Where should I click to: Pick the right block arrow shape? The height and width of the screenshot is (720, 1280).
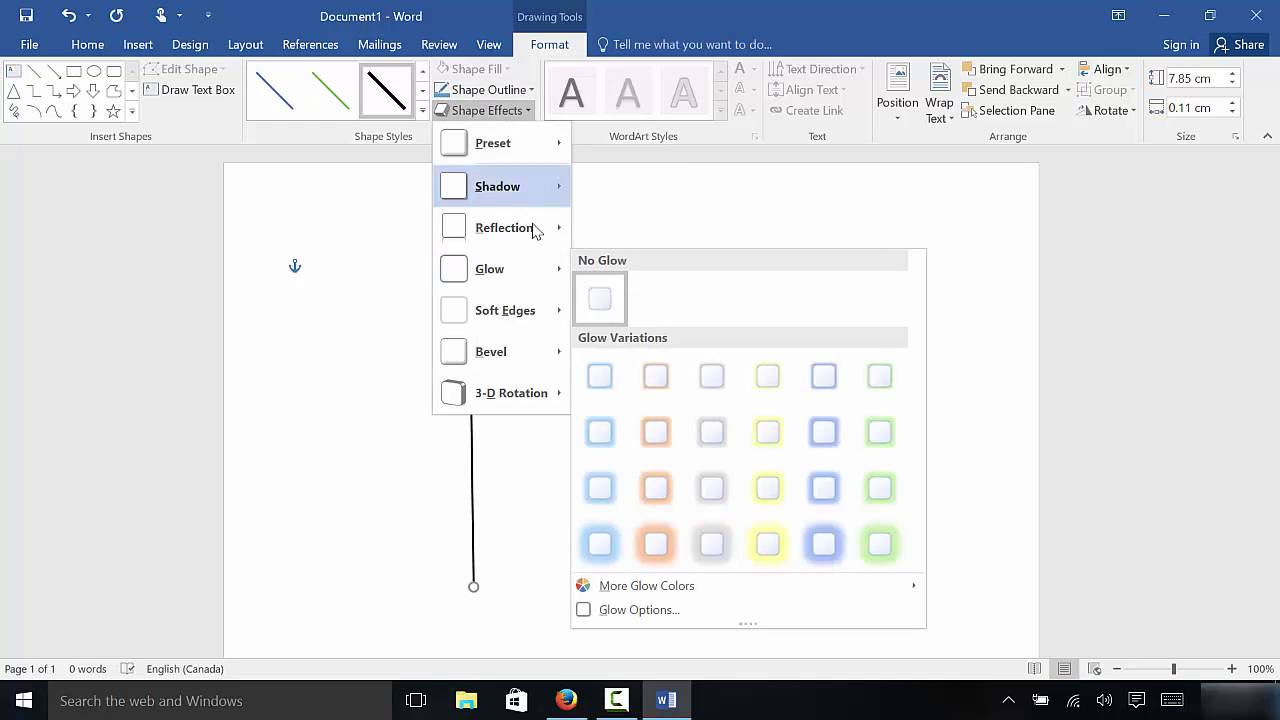coord(74,91)
